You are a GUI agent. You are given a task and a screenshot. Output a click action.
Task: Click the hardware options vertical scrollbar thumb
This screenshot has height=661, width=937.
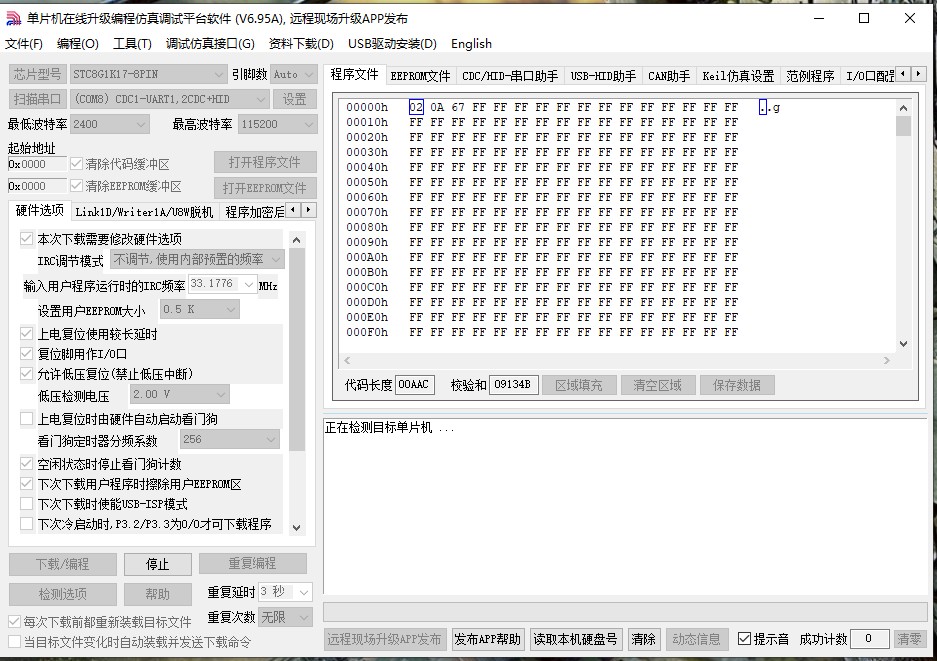point(296,350)
